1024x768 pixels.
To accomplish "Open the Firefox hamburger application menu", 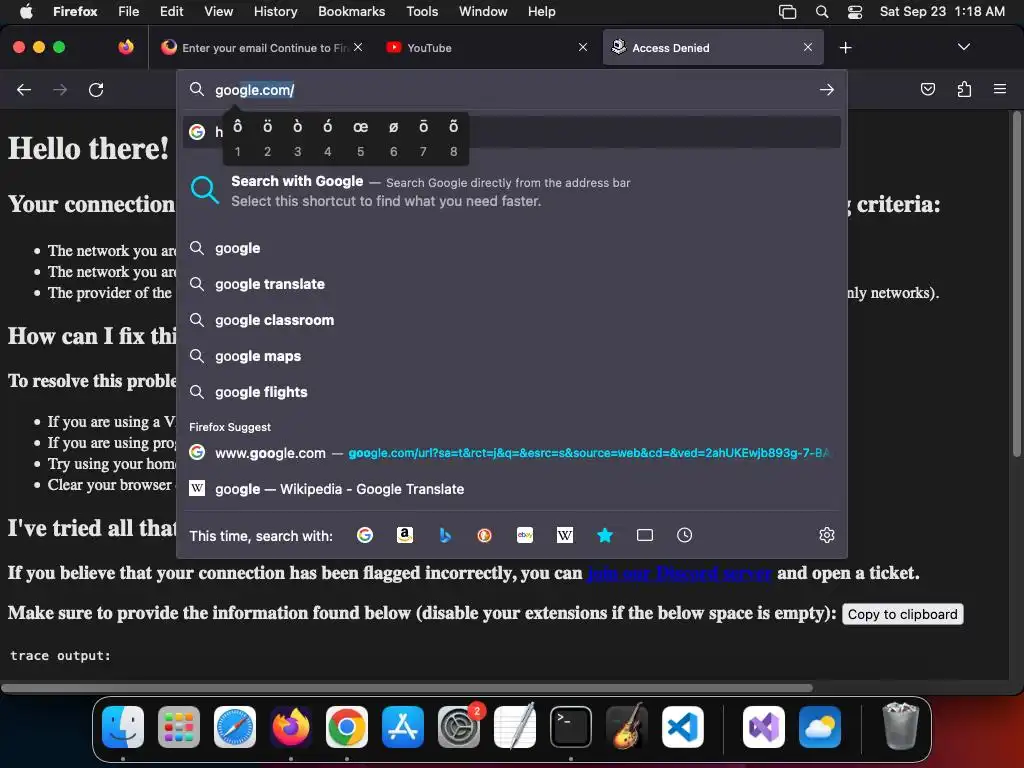I will click(x=999, y=89).
